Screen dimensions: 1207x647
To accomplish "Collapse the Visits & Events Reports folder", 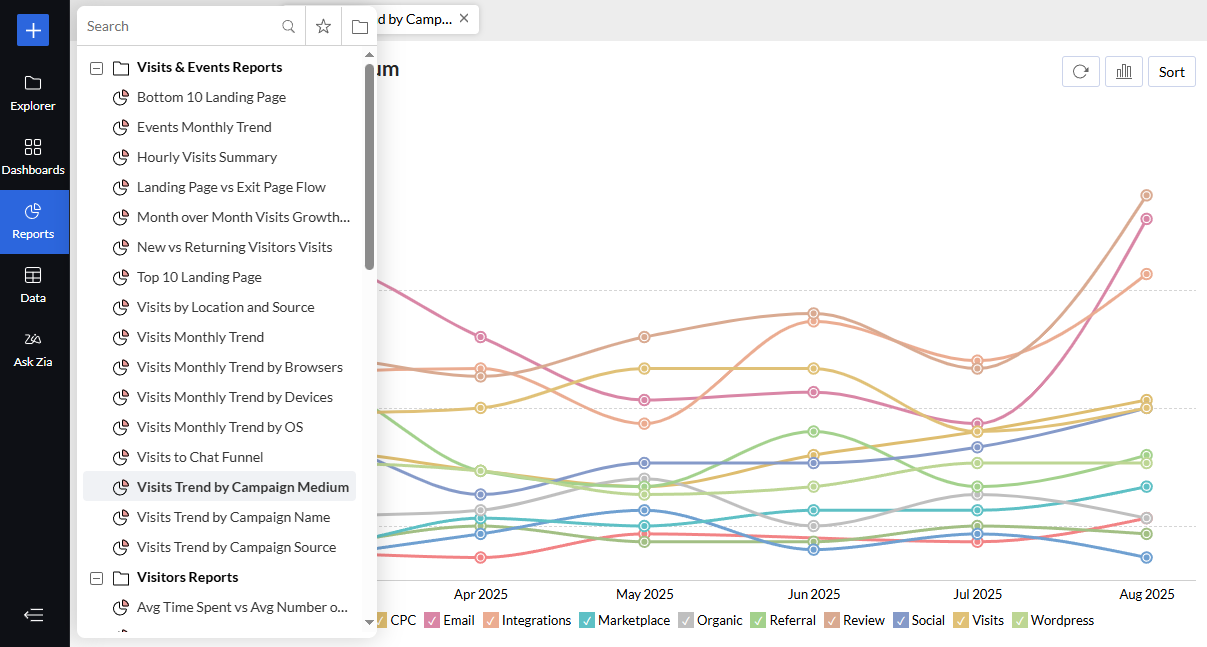I will pos(96,68).
